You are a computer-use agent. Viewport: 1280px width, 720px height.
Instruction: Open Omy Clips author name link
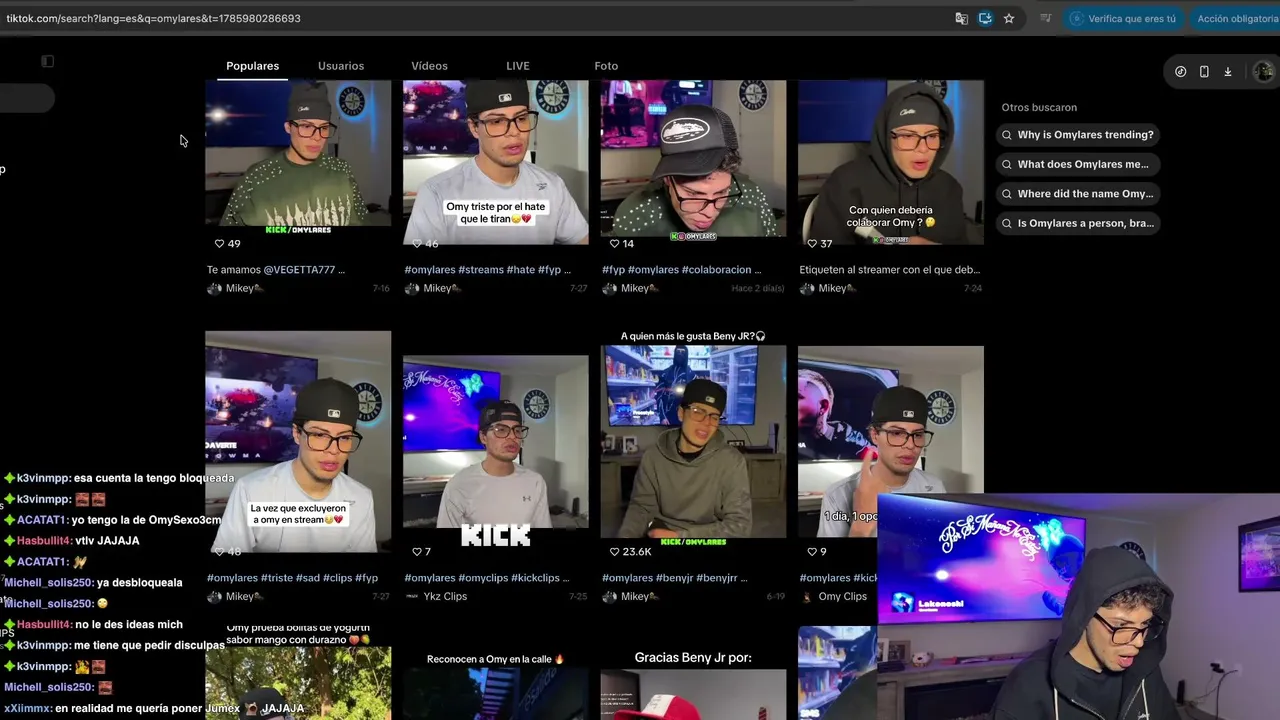[843, 597]
